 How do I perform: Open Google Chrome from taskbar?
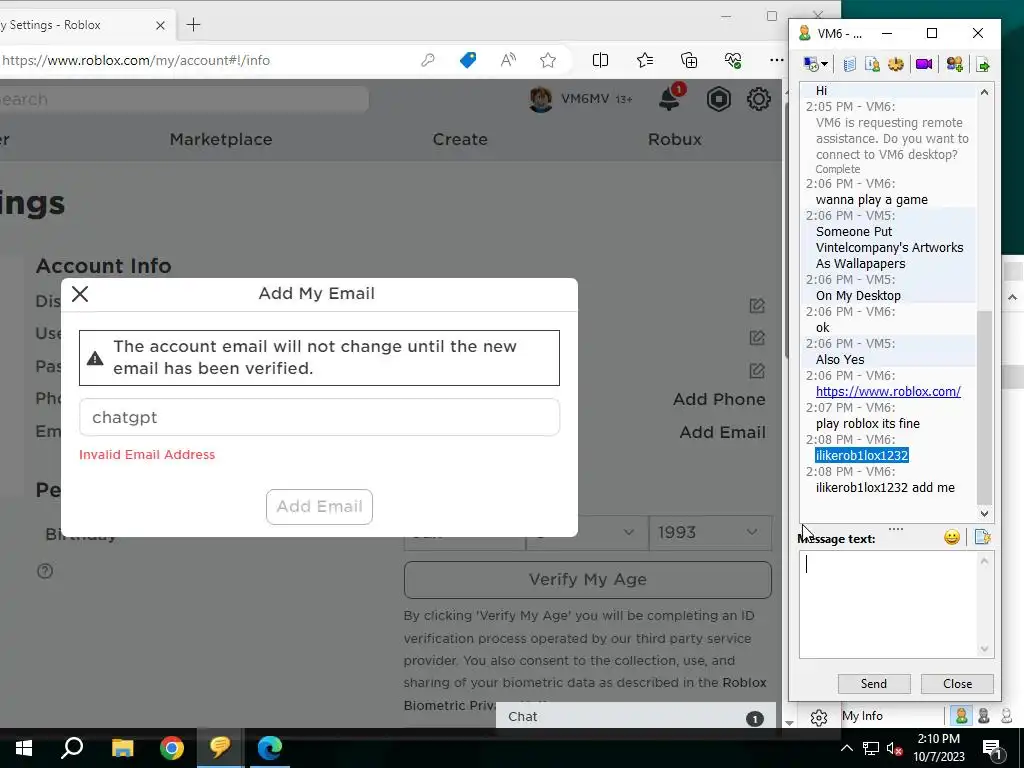(x=172, y=748)
